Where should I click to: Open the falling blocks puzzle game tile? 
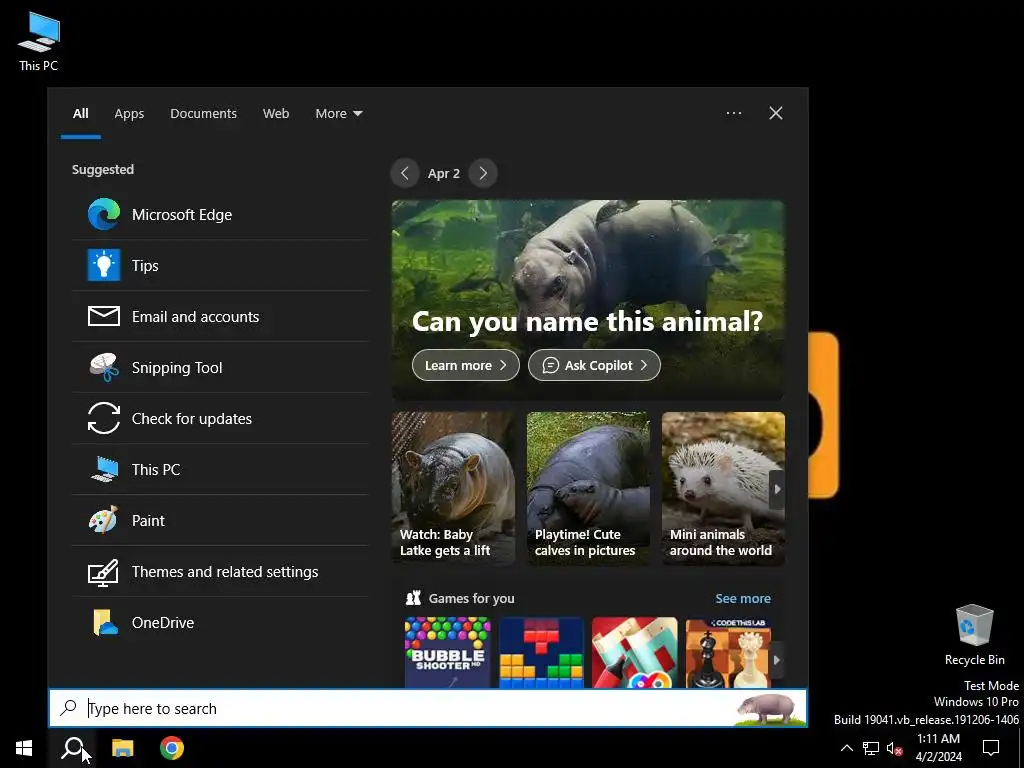pyautogui.click(x=541, y=652)
